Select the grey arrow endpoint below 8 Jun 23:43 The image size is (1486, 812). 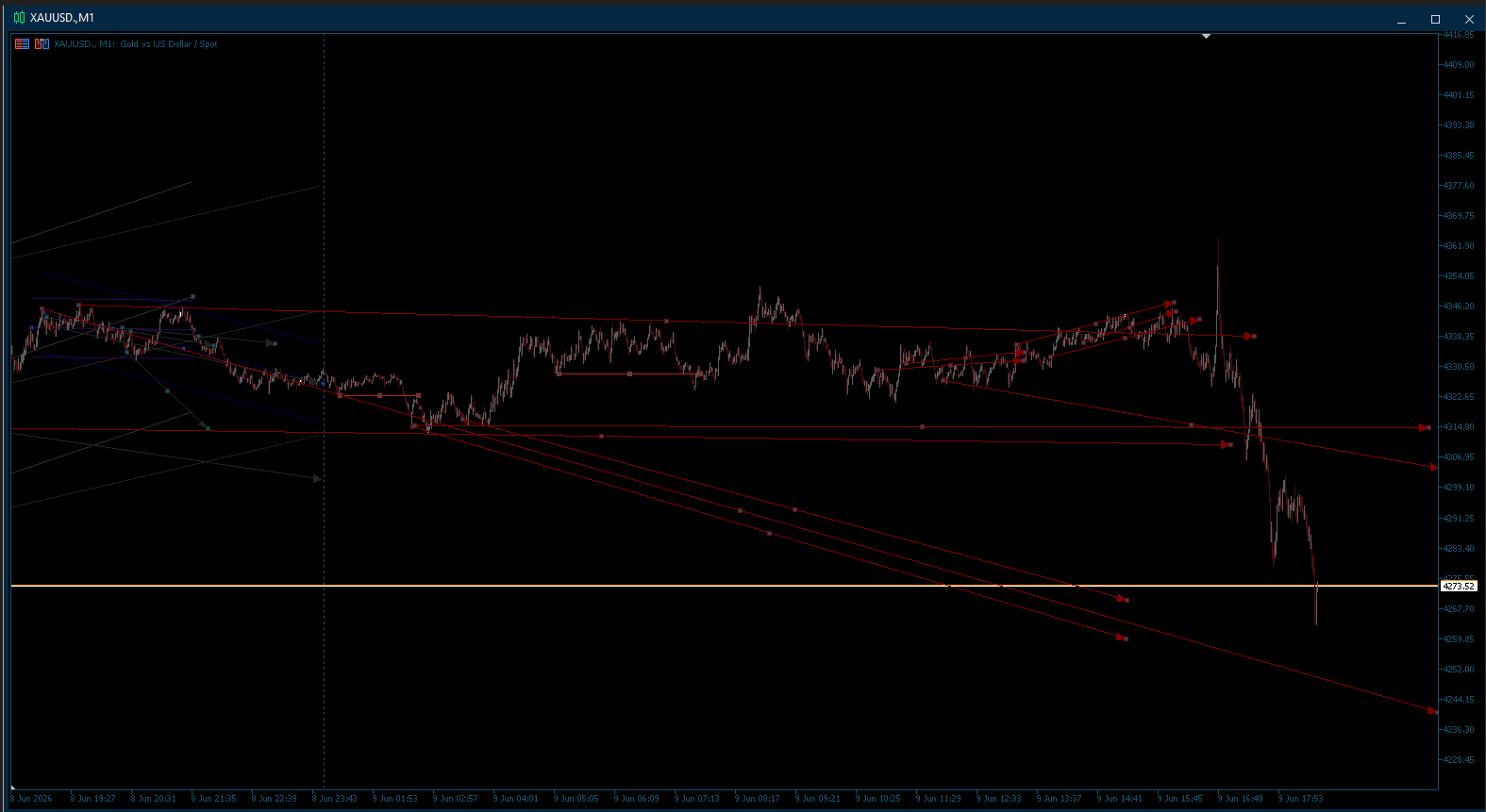[317, 479]
